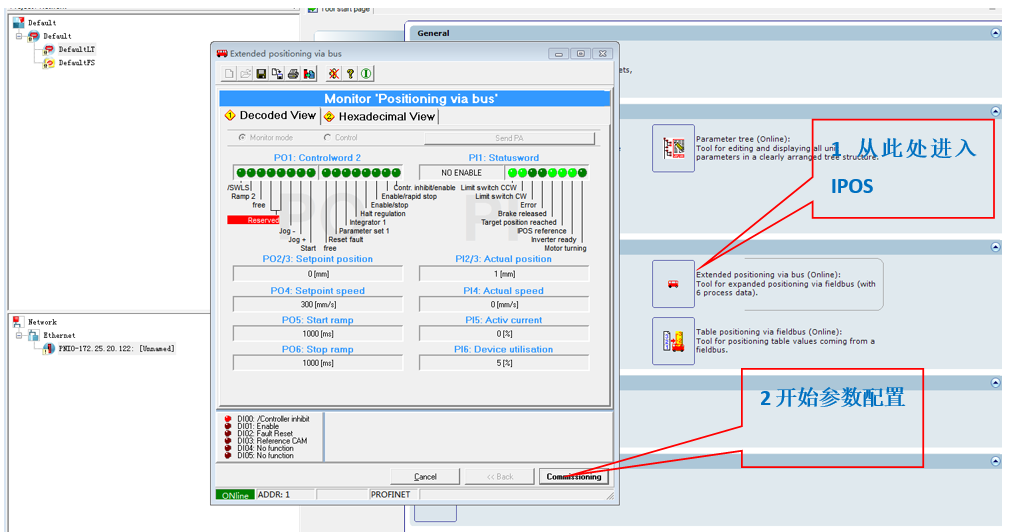The width and height of the screenshot is (1013, 532).
Task: Select the PNIO-172.25.20.122 device in tree
Action: 115,349
